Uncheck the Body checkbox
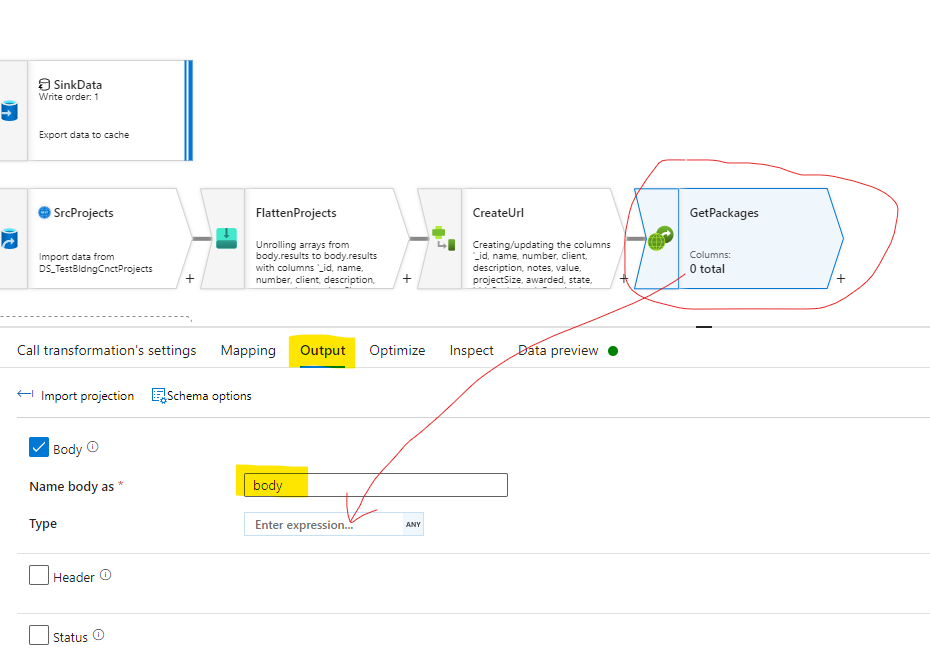 click(x=39, y=447)
